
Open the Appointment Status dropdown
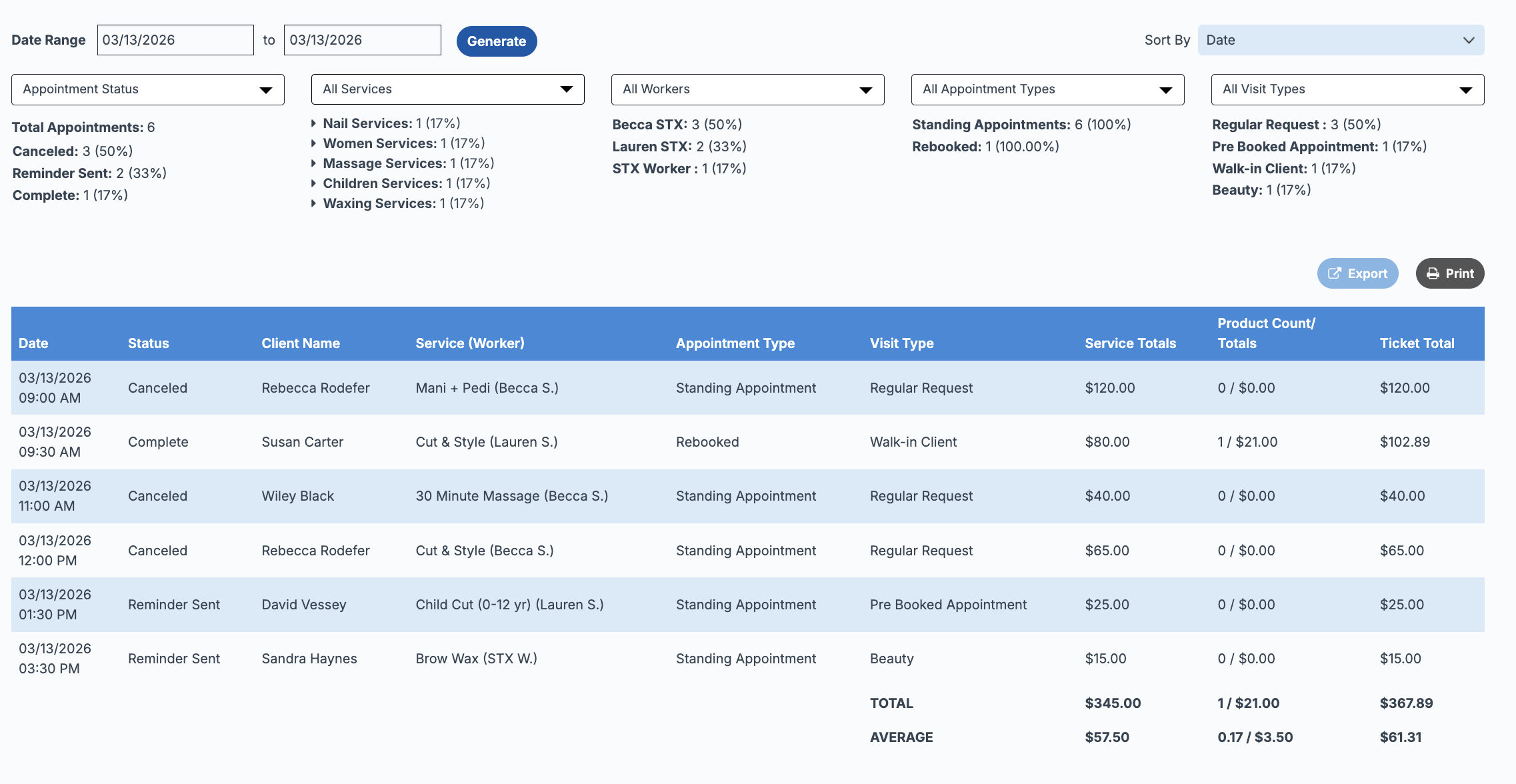coord(148,89)
